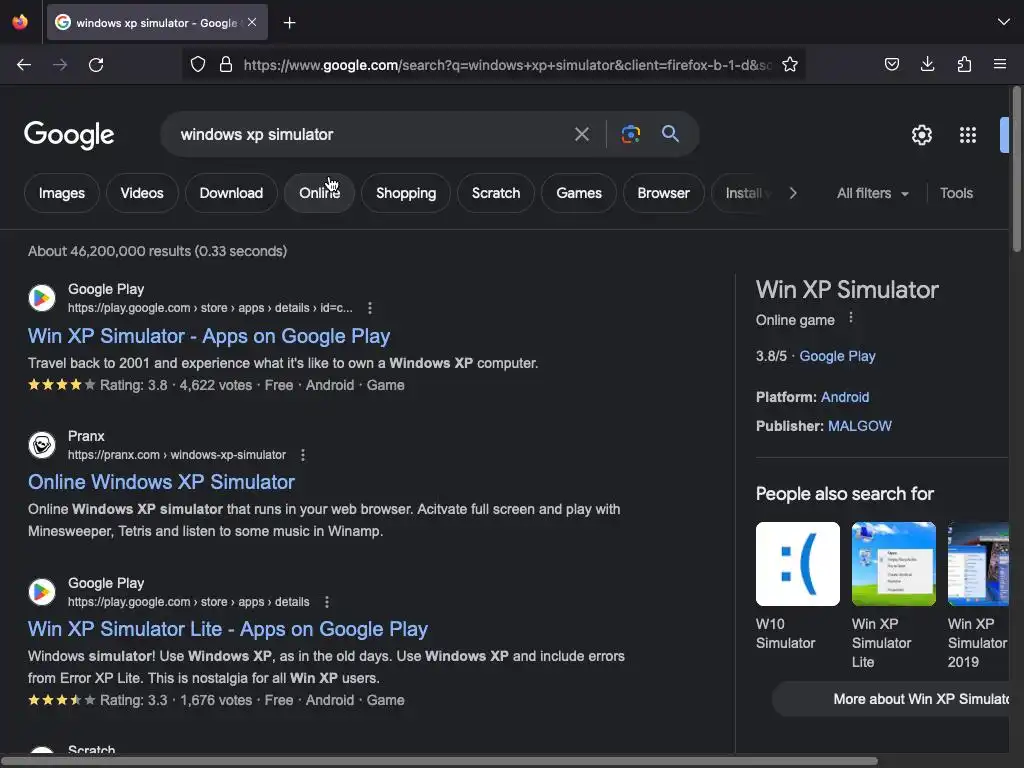
Task: Open options menu for Win XP Simulator Lite result
Action: click(327, 601)
